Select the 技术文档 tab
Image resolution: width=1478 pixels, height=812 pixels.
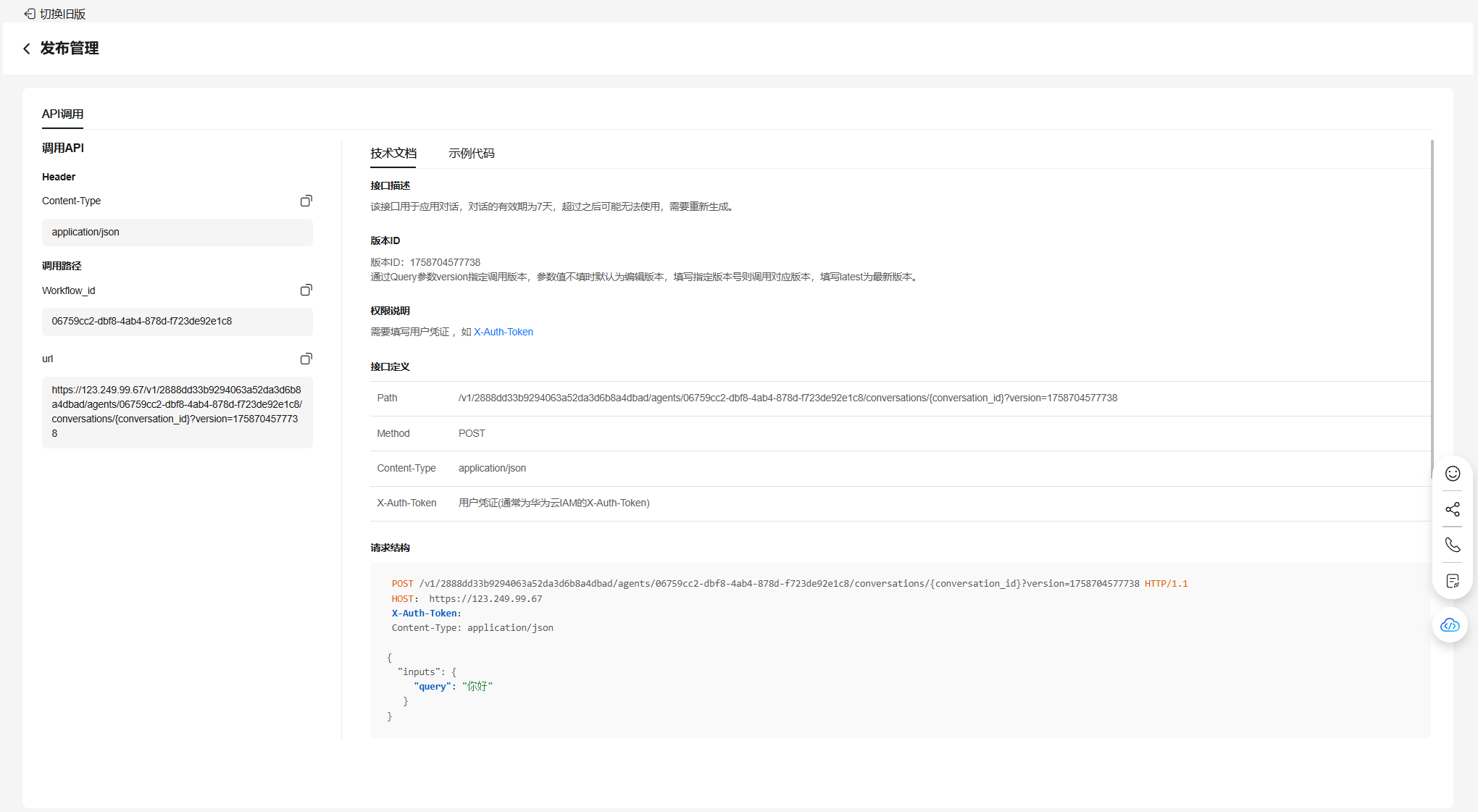tap(393, 154)
